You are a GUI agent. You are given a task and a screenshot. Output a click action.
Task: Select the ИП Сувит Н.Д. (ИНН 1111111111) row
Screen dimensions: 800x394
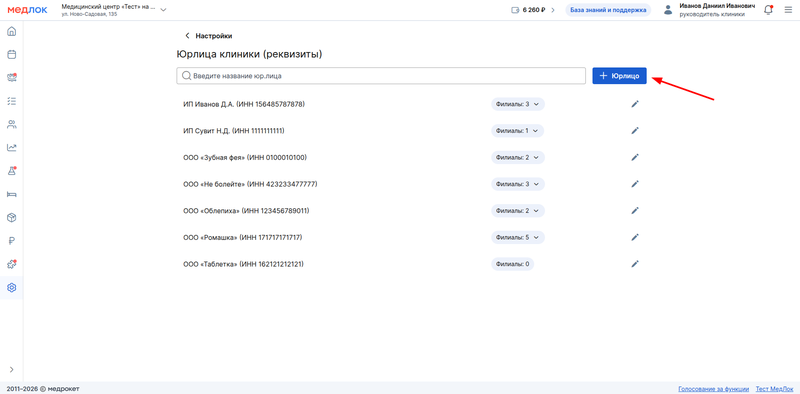234,131
